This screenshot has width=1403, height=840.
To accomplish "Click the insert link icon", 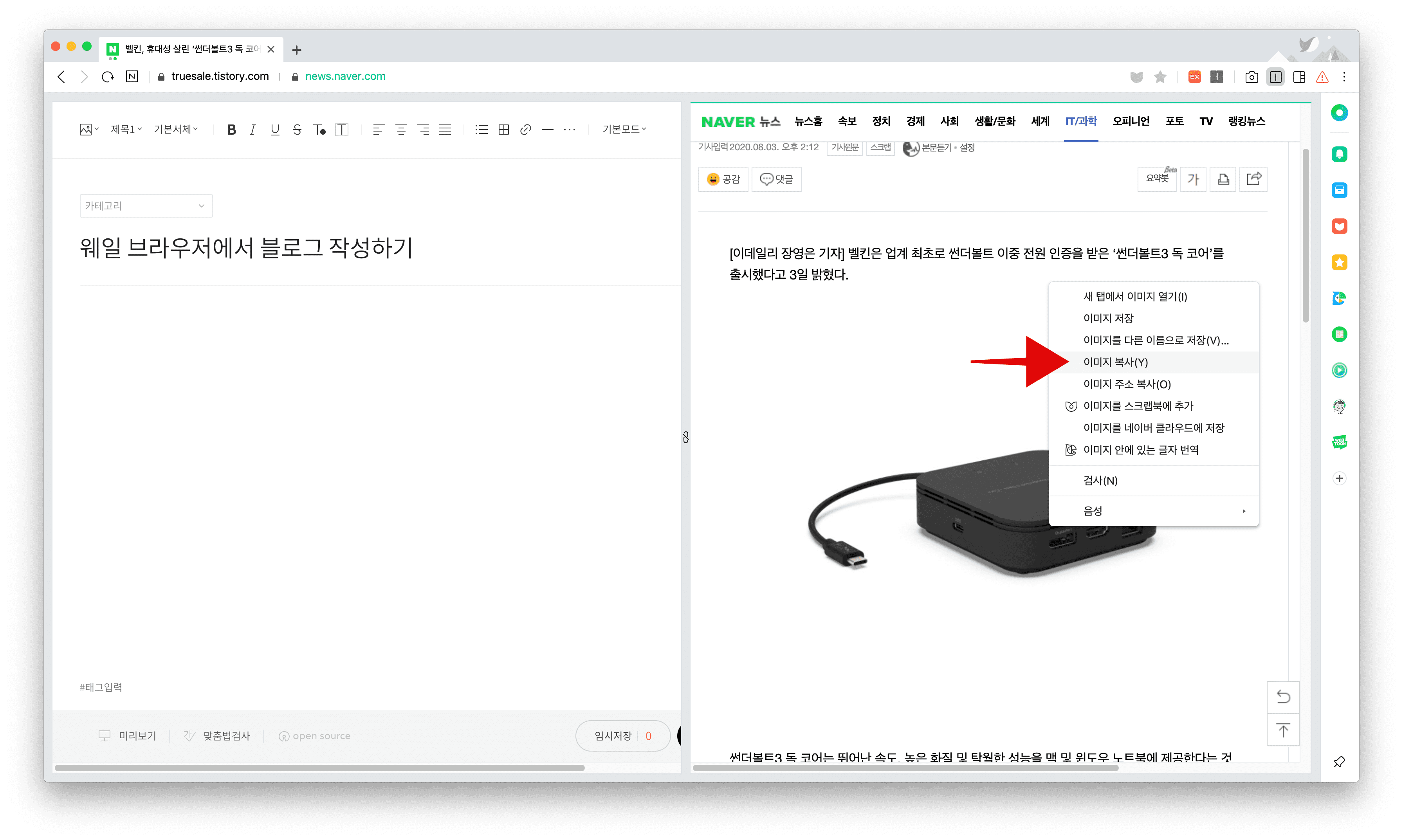I will [525, 130].
